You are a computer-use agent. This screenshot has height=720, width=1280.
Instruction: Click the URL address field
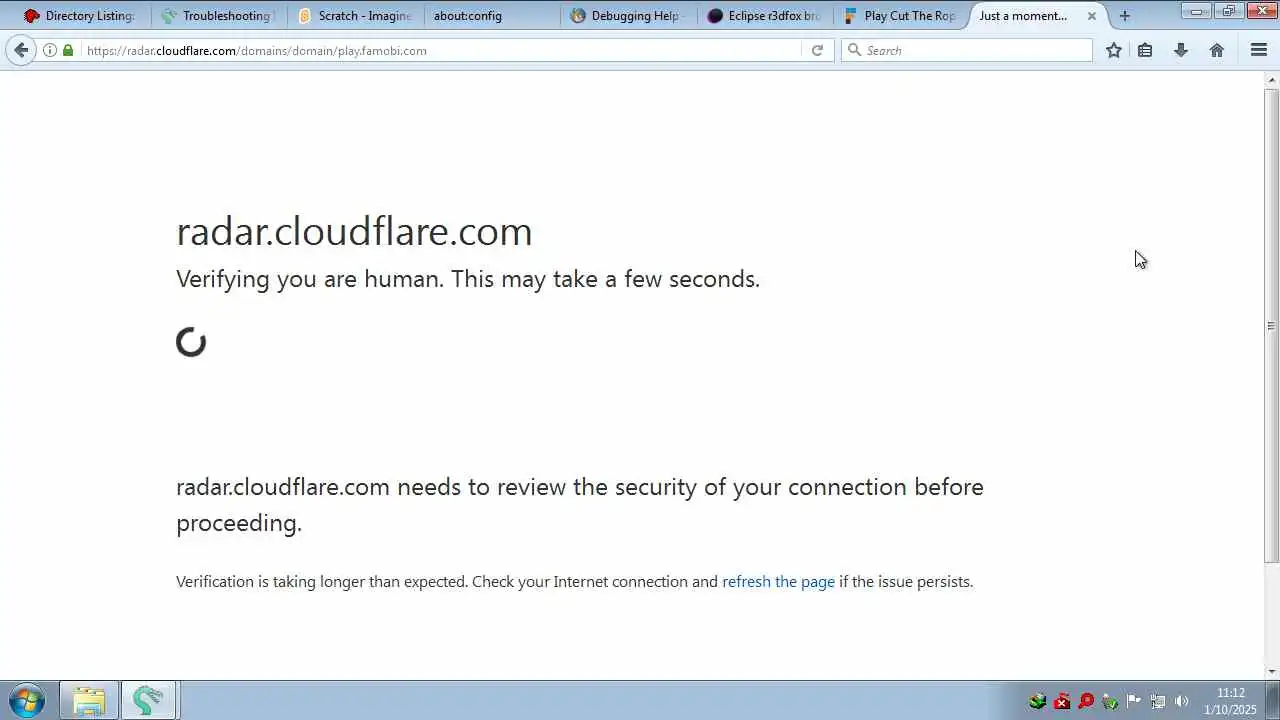[x=443, y=50]
